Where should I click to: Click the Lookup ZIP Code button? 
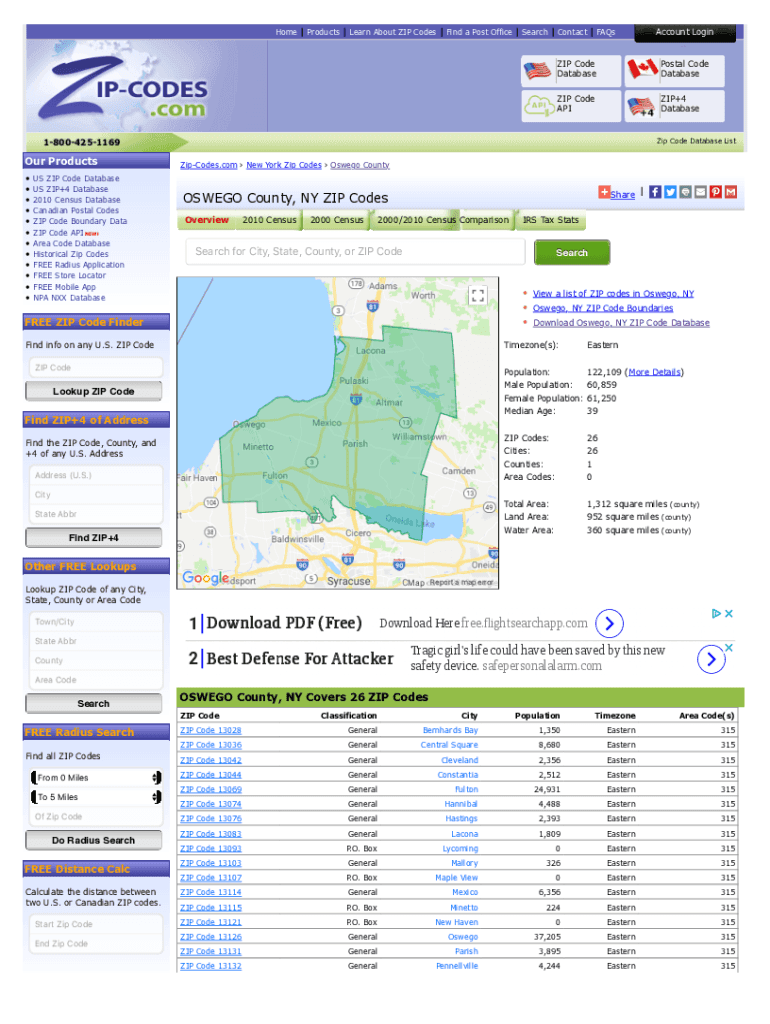[x=94, y=391]
